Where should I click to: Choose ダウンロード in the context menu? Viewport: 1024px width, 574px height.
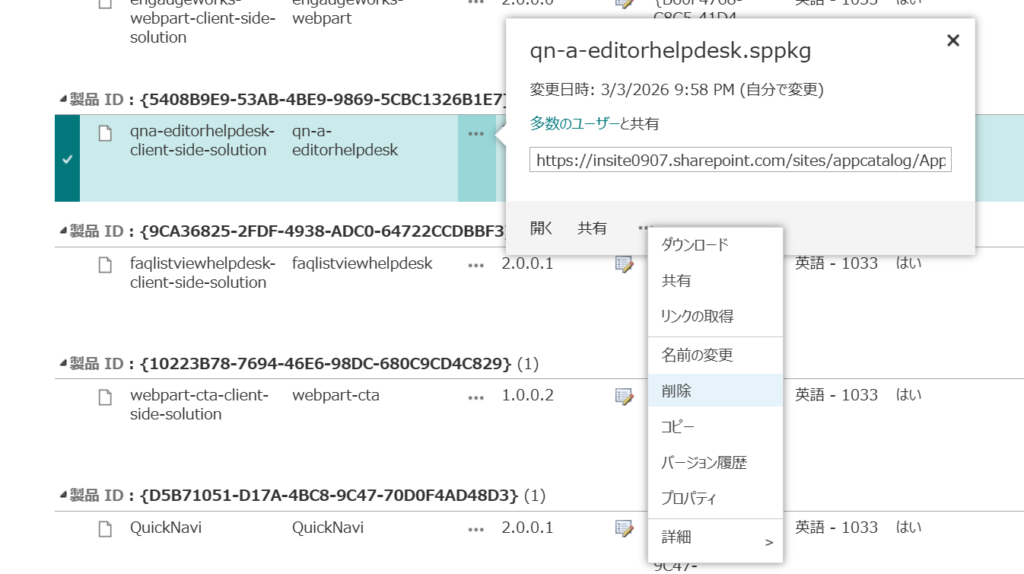(x=694, y=245)
